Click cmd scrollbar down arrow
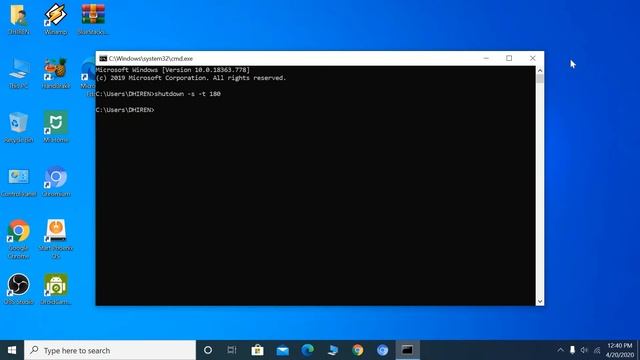The height and width of the screenshot is (360, 640). coord(540,302)
